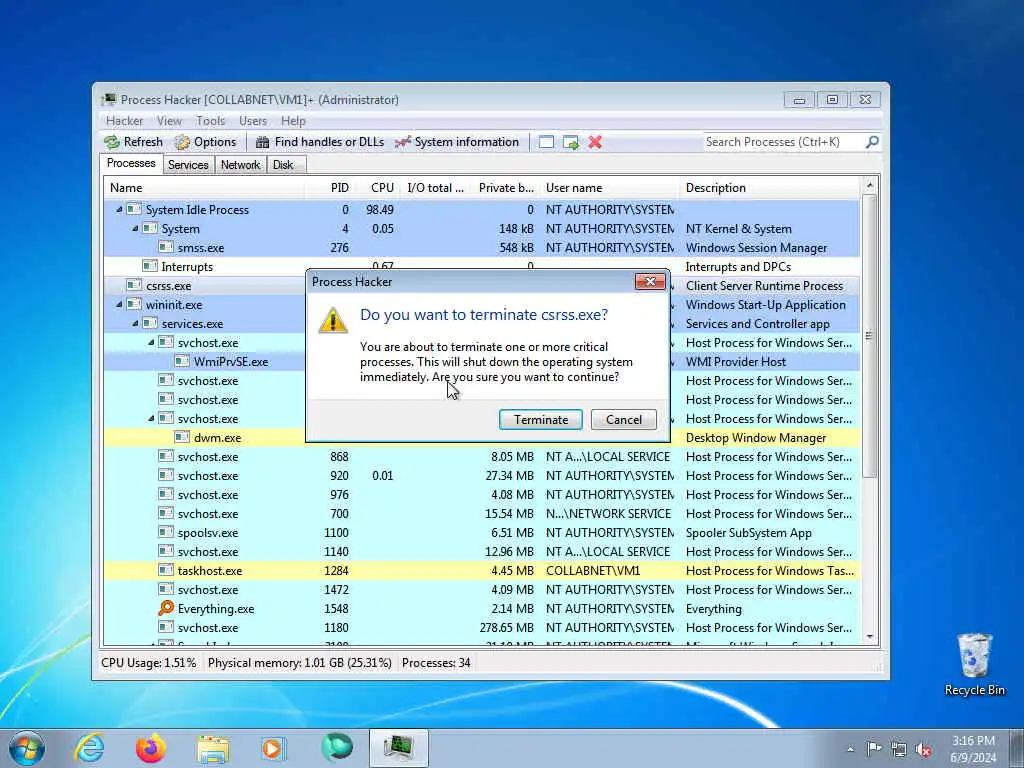
Task: Select the taskhost.exe process row
Action: 482,571
